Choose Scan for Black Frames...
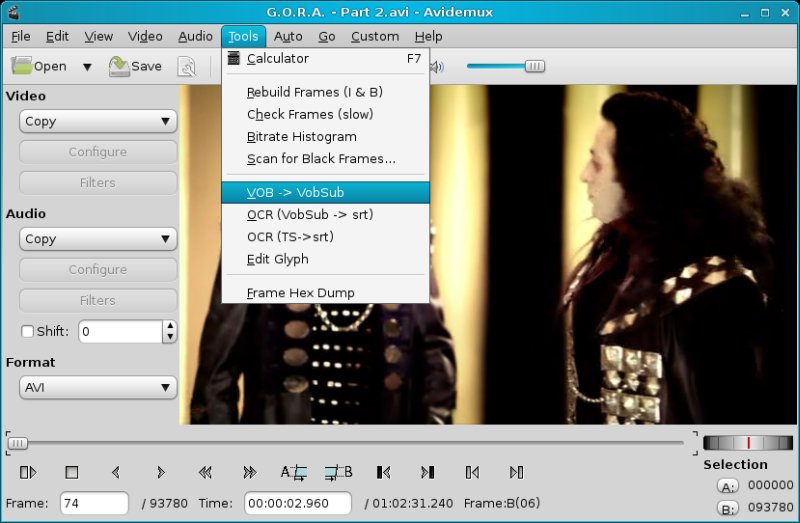The height and width of the screenshot is (523, 800). (325, 159)
